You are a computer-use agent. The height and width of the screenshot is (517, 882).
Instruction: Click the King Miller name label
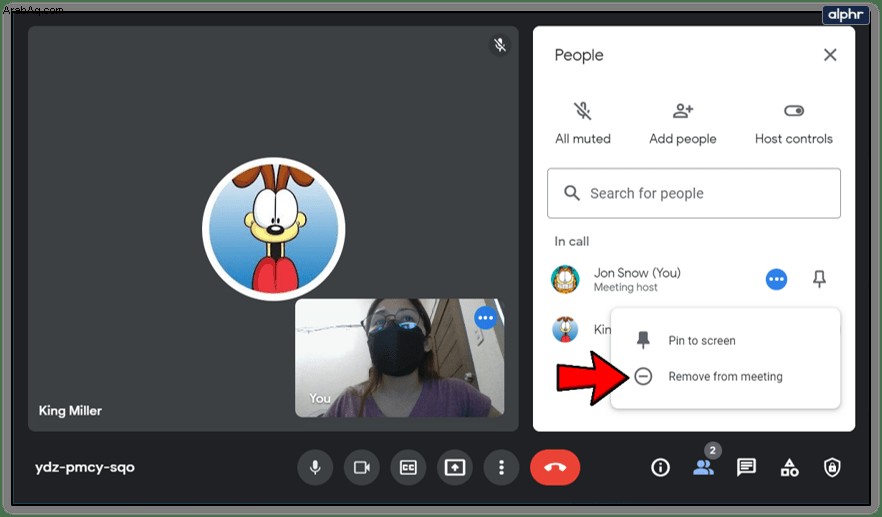[x=70, y=411]
